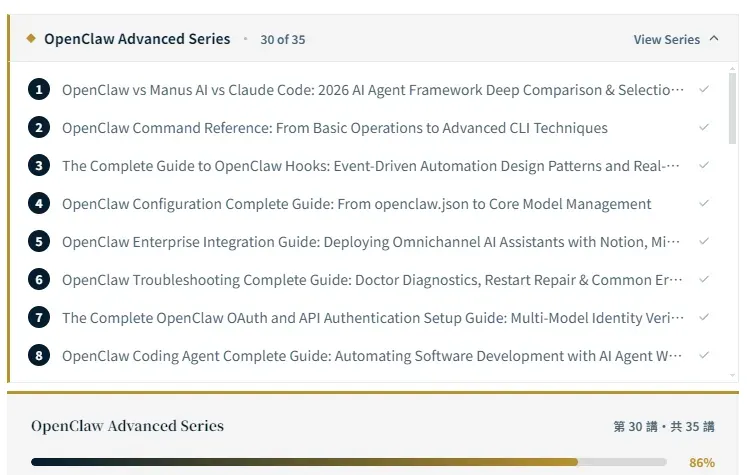Click the OpenClaw Advanced Series header title
The width and height of the screenshot is (747, 475).
(137, 39)
